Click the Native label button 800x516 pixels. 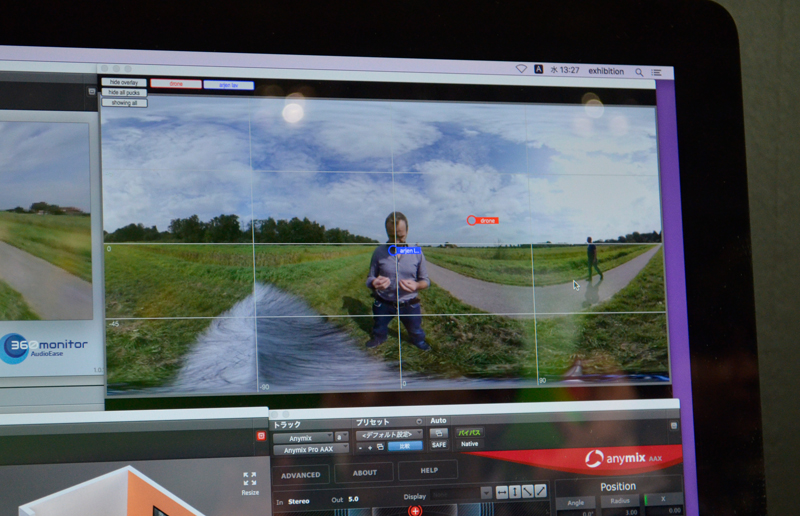[469, 444]
